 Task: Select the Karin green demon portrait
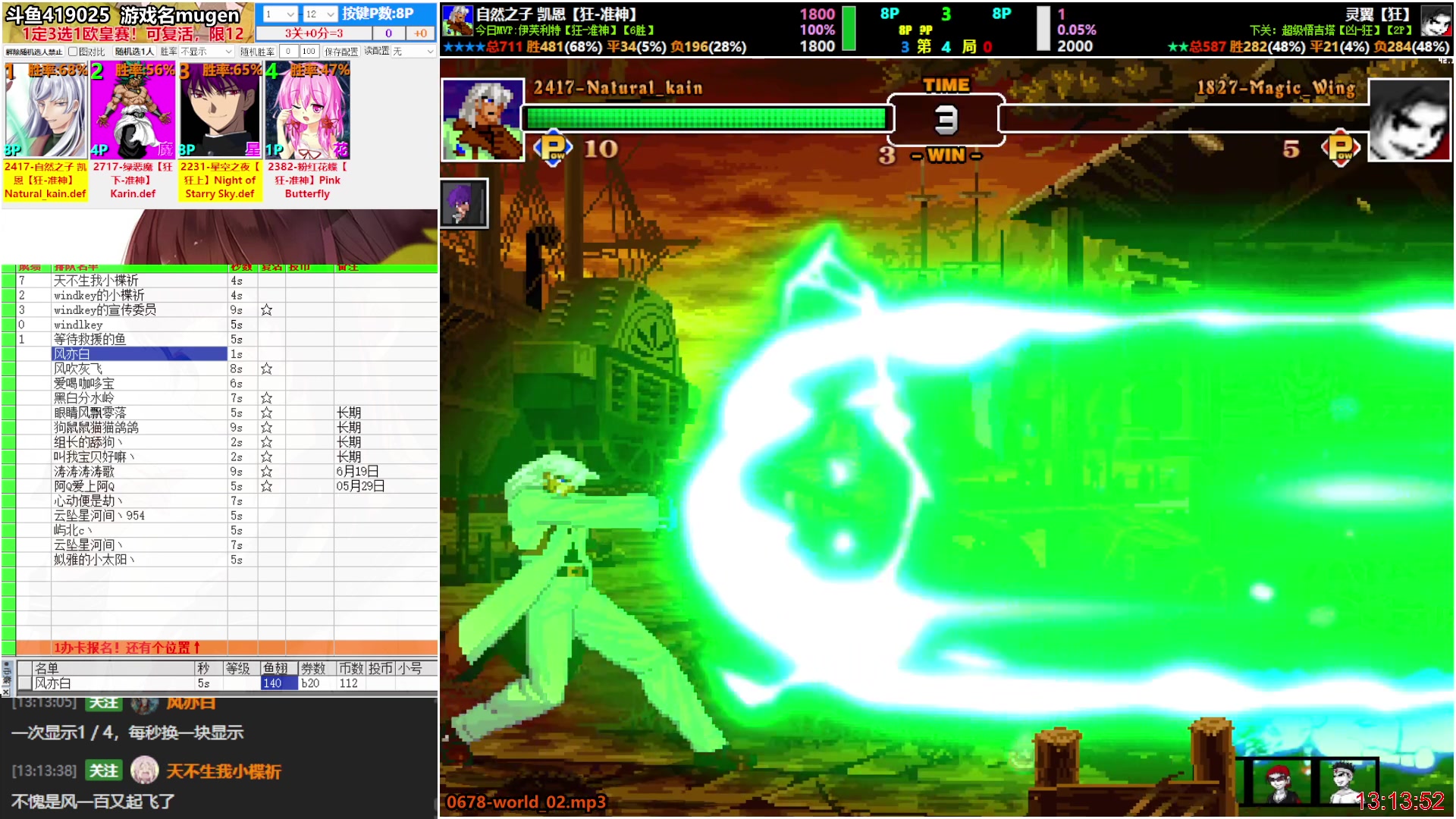[133, 111]
